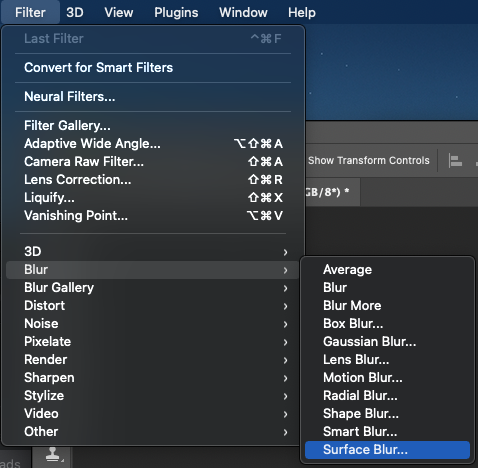Open Camera Raw Filter
The width and height of the screenshot is (478, 468).
153,162
